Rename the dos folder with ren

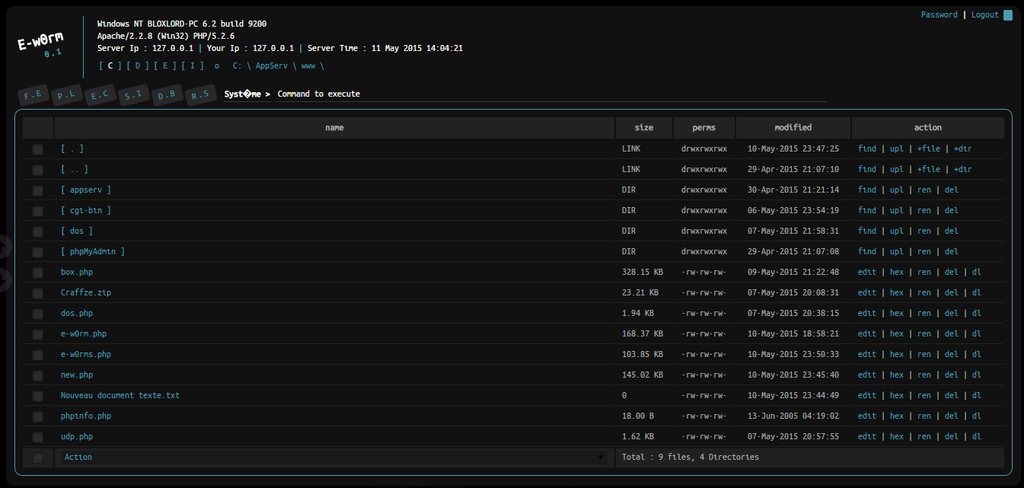click(924, 231)
